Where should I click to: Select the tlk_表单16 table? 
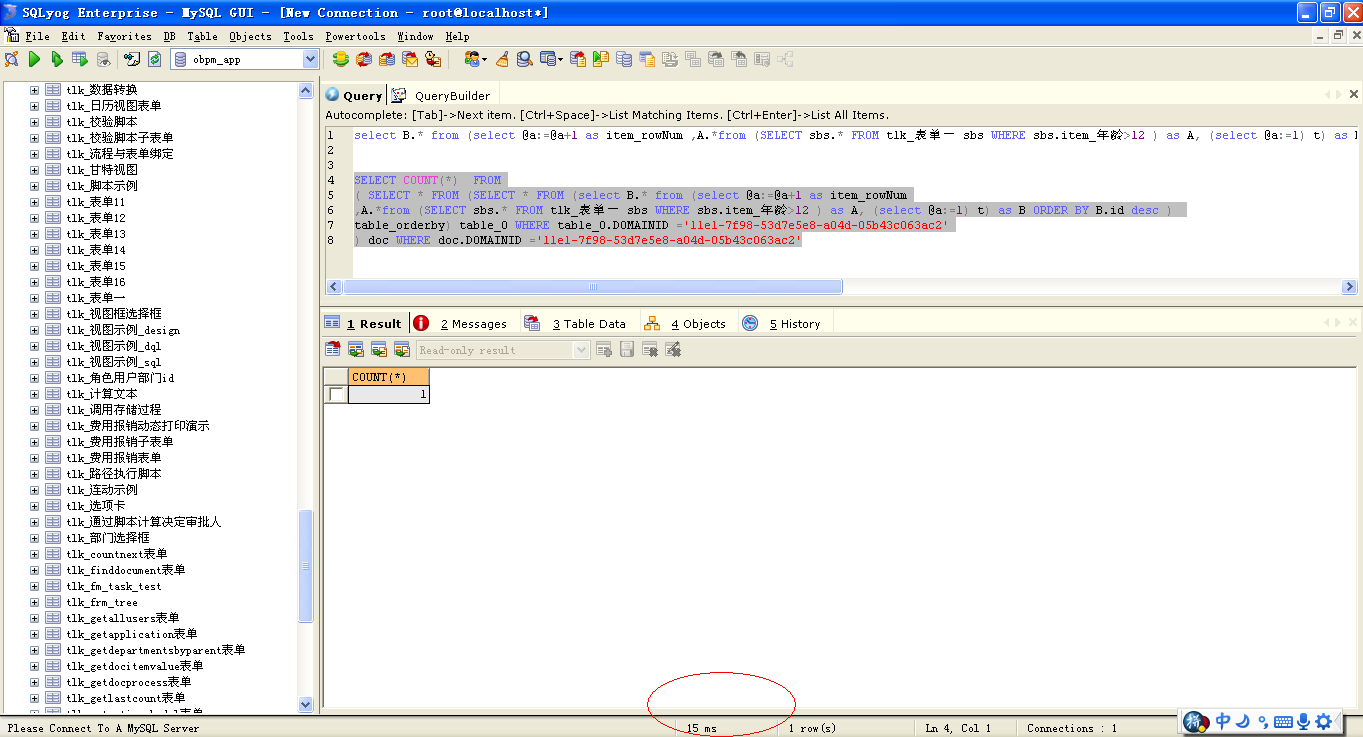[x=96, y=281]
